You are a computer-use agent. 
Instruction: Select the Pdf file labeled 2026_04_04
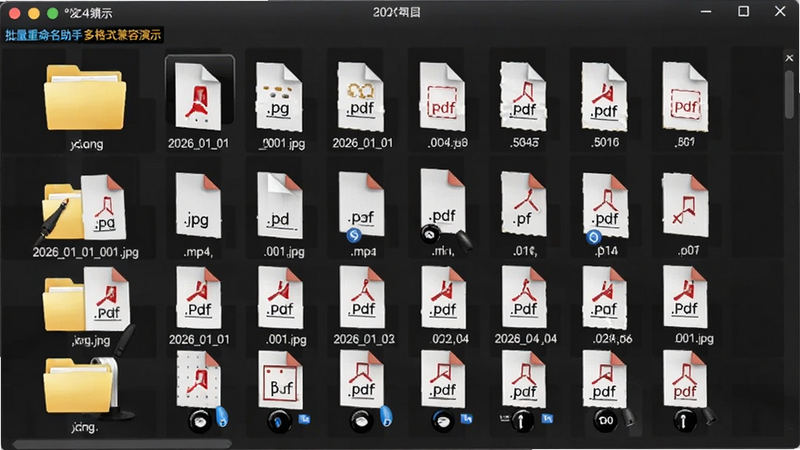click(524, 297)
